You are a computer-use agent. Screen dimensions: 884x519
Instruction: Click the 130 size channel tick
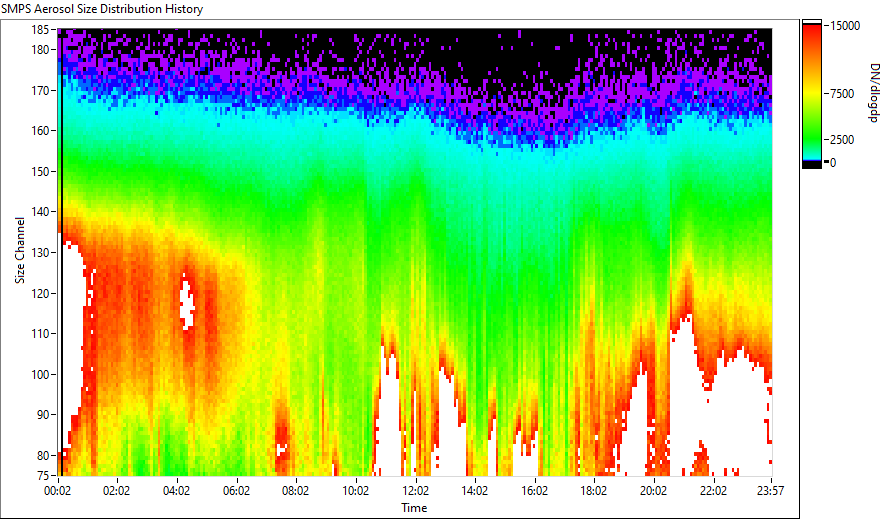(41, 252)
